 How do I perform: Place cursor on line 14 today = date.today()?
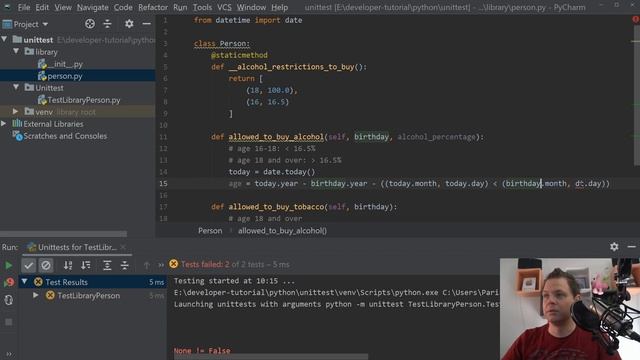click(x=272, y=172)
